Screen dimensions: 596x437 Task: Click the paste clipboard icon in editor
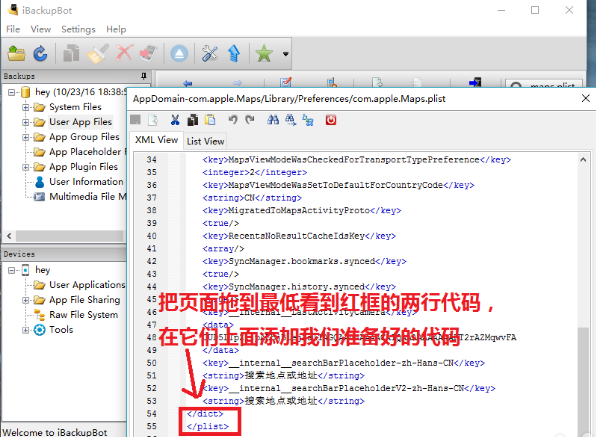click(210, 120)
